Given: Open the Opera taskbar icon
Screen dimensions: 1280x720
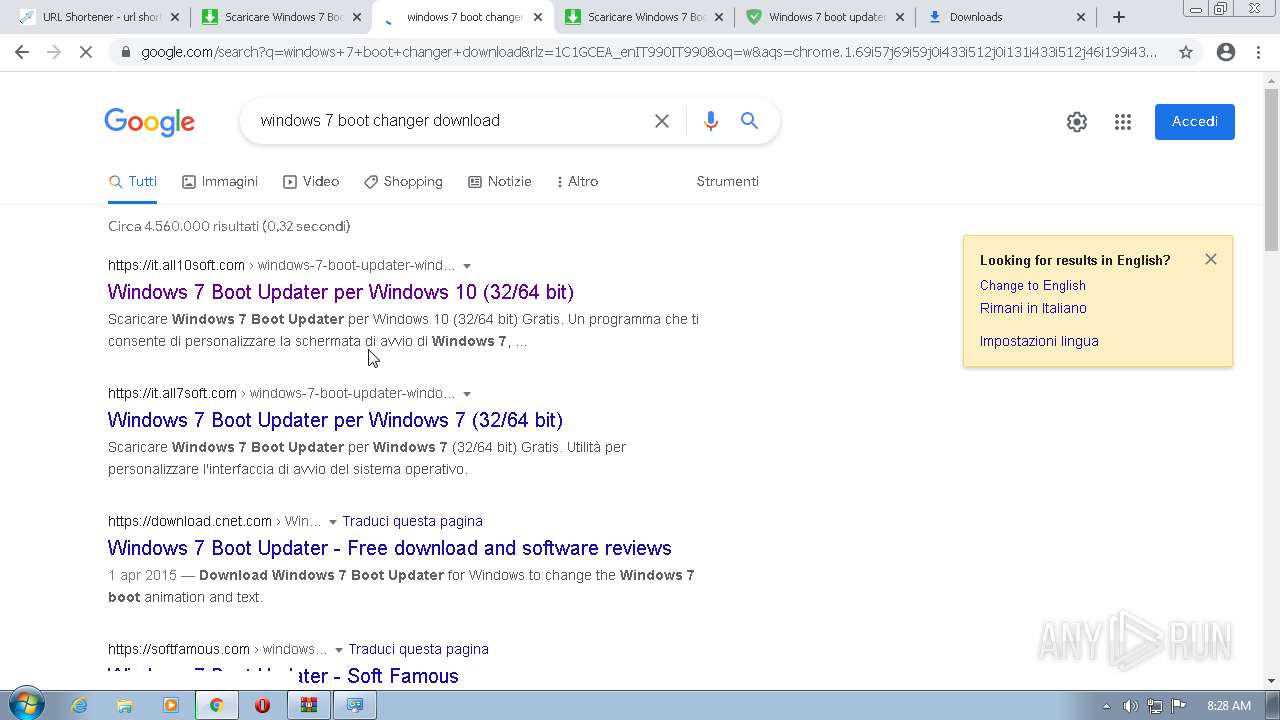Looking at the screenshot, I should tap(262, 705).
